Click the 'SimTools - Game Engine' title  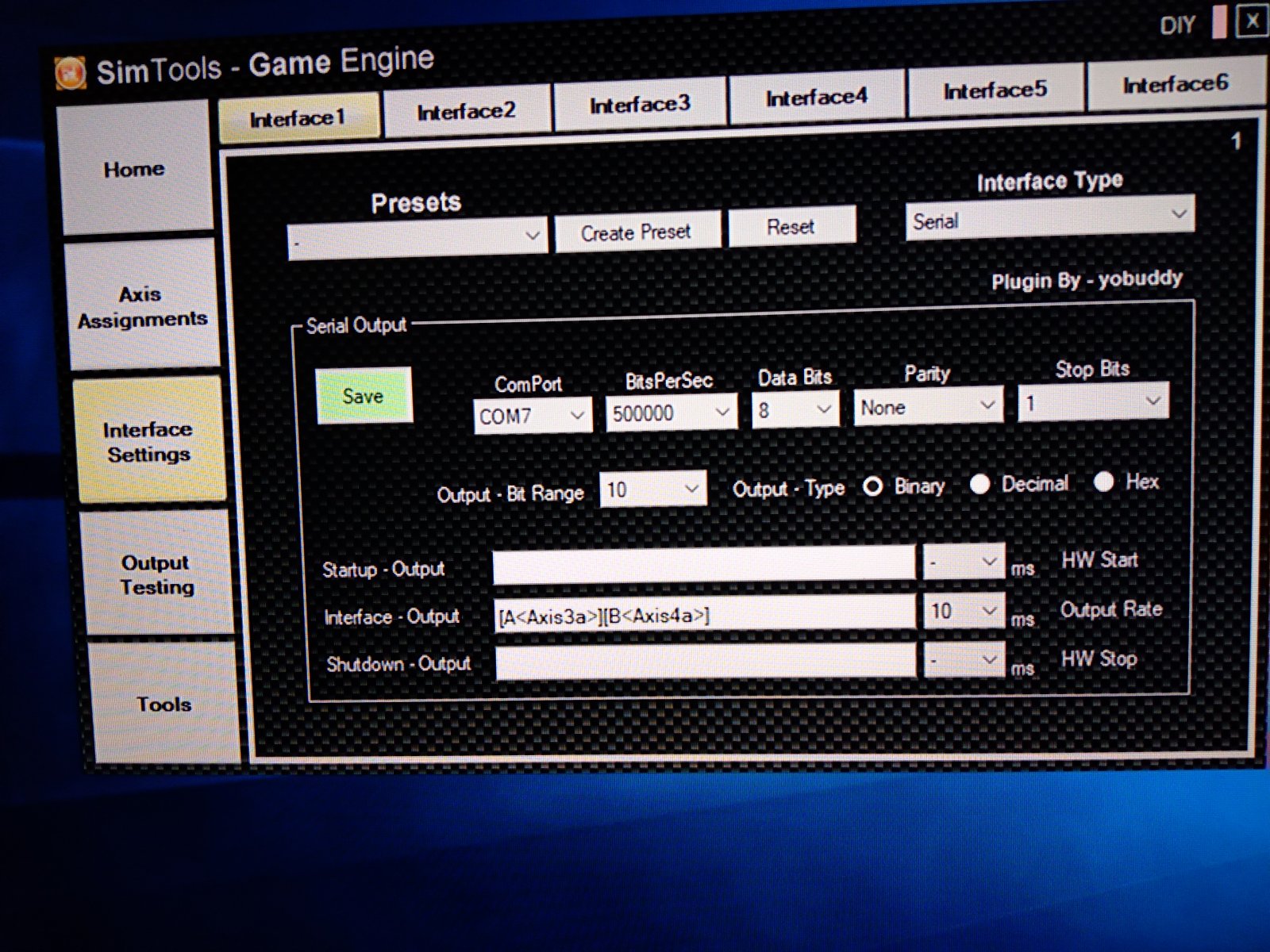tap(265, 64)
